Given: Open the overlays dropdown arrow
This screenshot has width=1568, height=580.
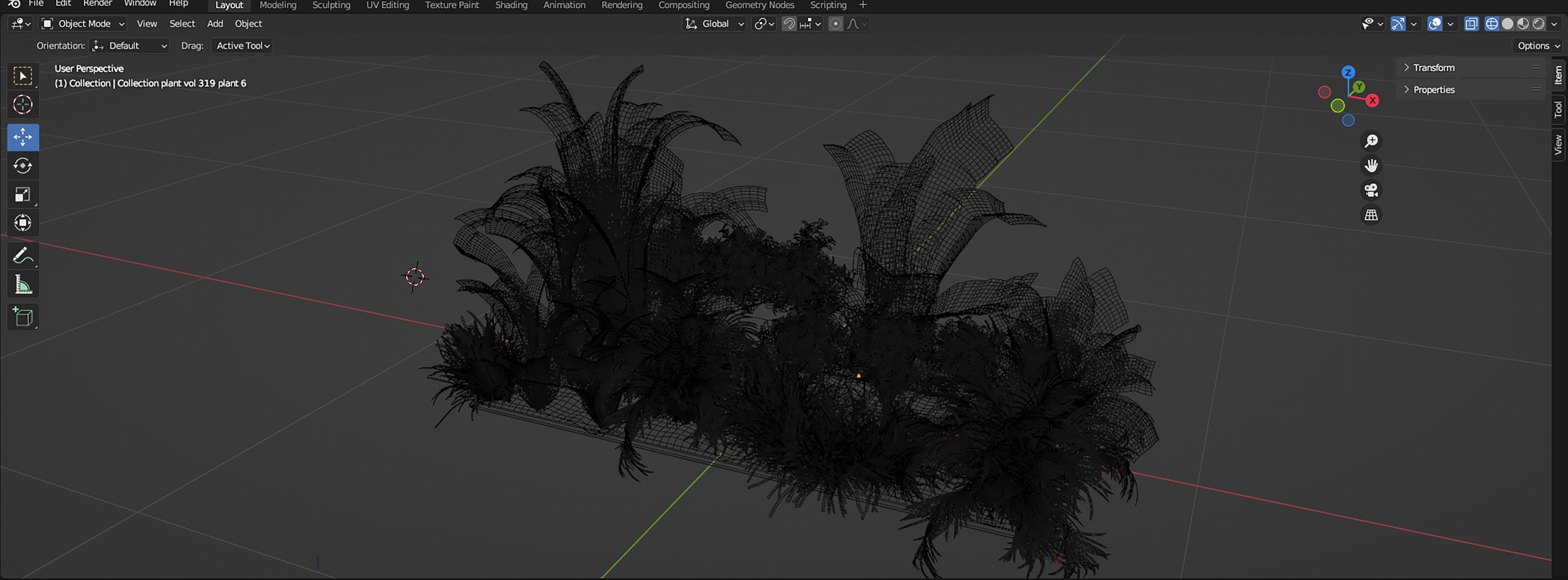Looking at the screenshot, I should (x=1450, y=24).
